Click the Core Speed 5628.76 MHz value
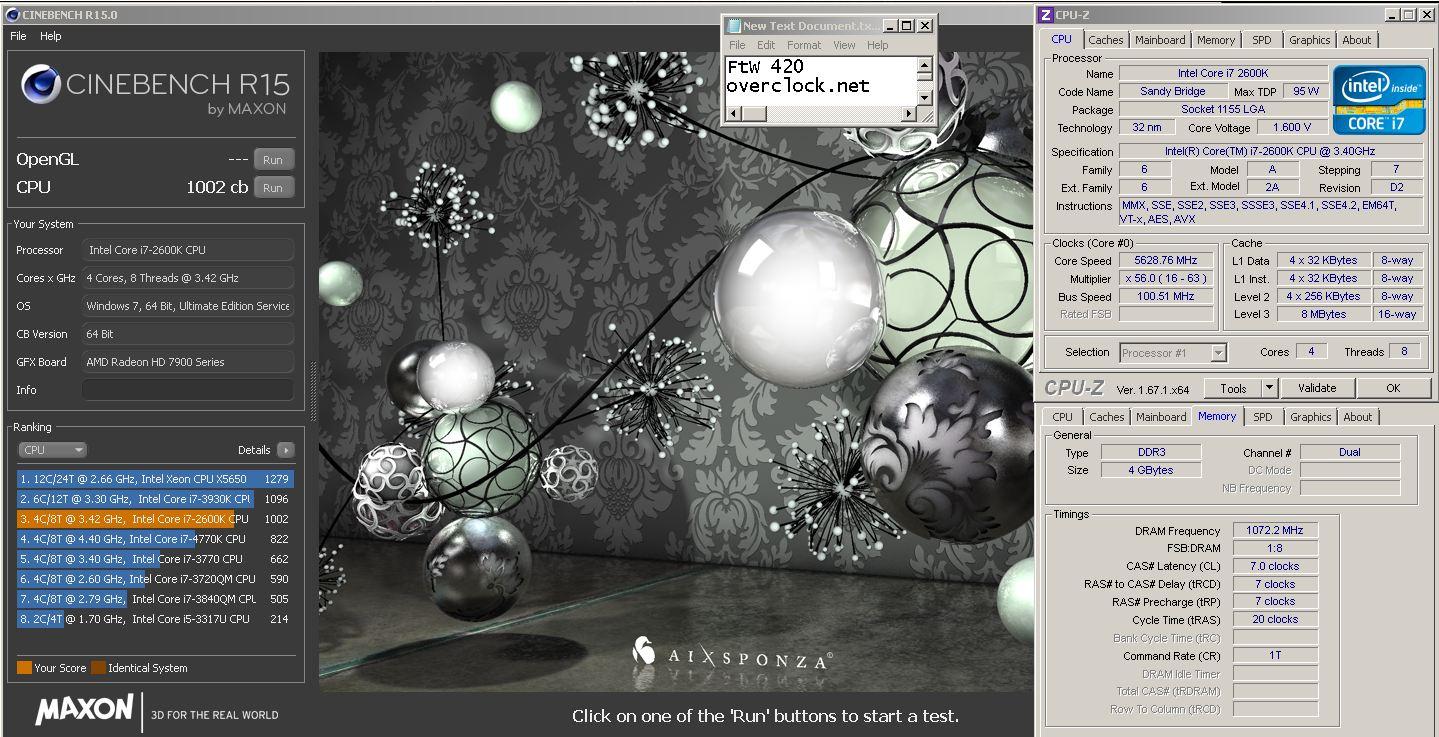The image size is (1439, 737). pos(1165,261)
